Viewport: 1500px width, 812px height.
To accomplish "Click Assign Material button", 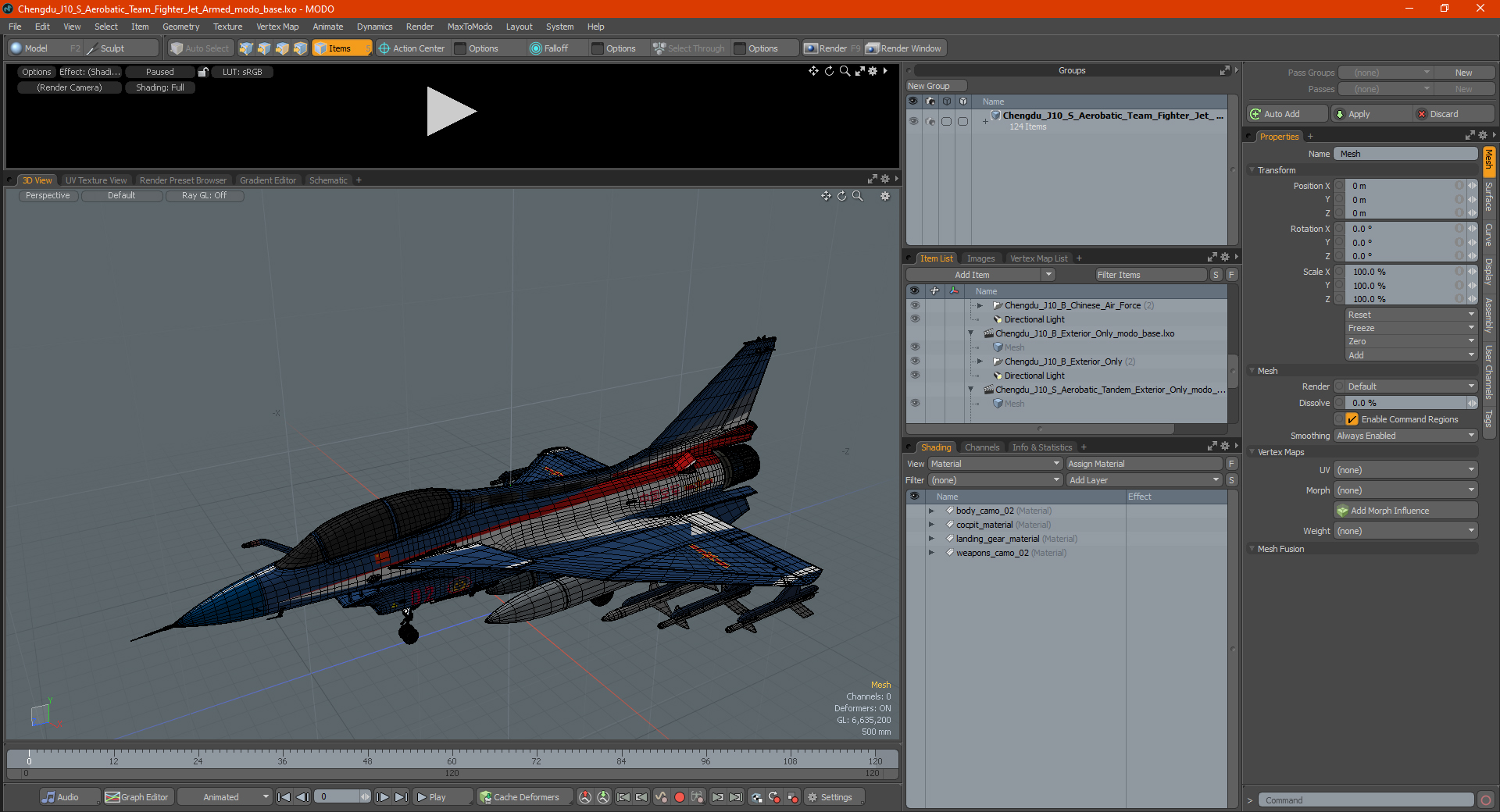I will pos(1144,464).
